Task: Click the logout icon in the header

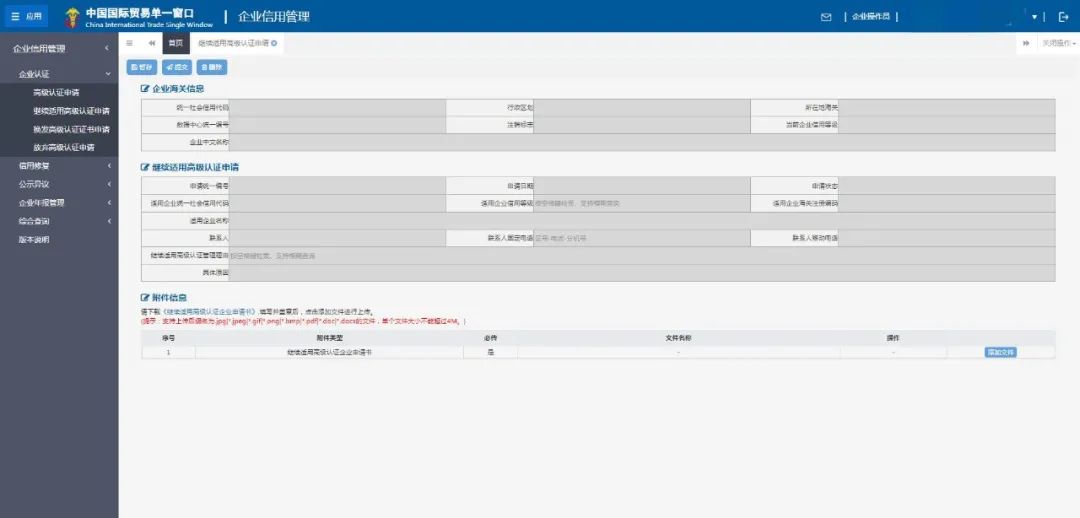Action: coord(1063,17)
